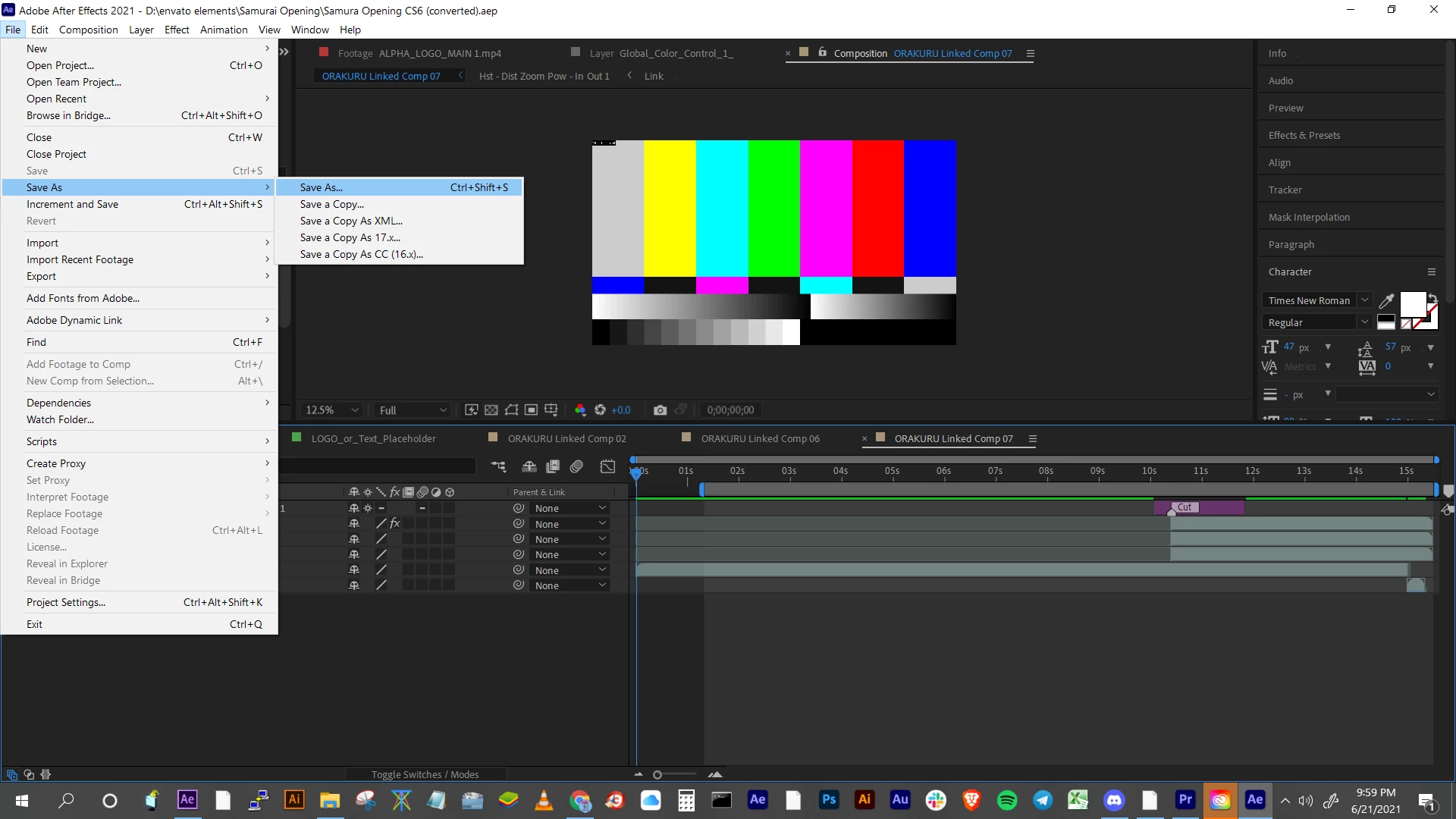Switch to ORAKURU Linked Comp 02 tab
The width and height of the screenshot is (1456, 819).
566,438
